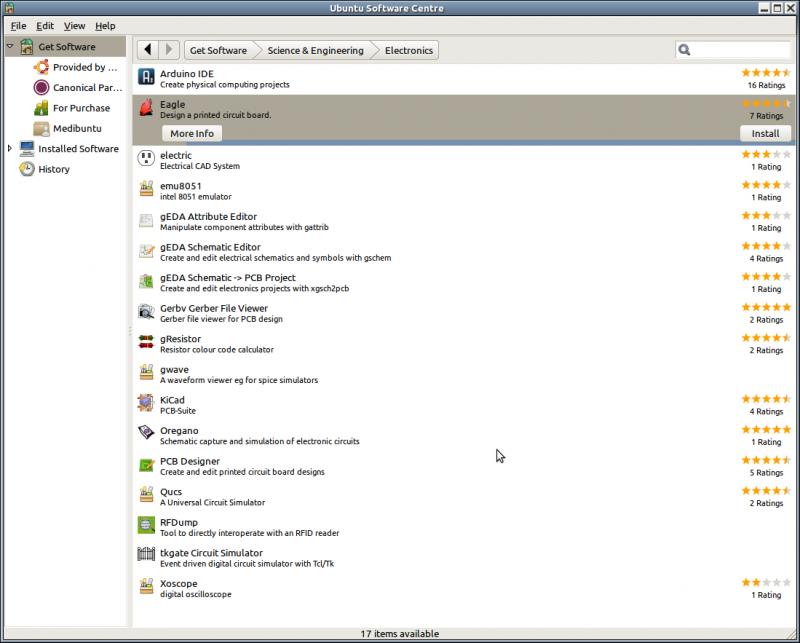
Task: Navigate back with the left arrow
Action: pyautogui.click(x=148, y=50)
